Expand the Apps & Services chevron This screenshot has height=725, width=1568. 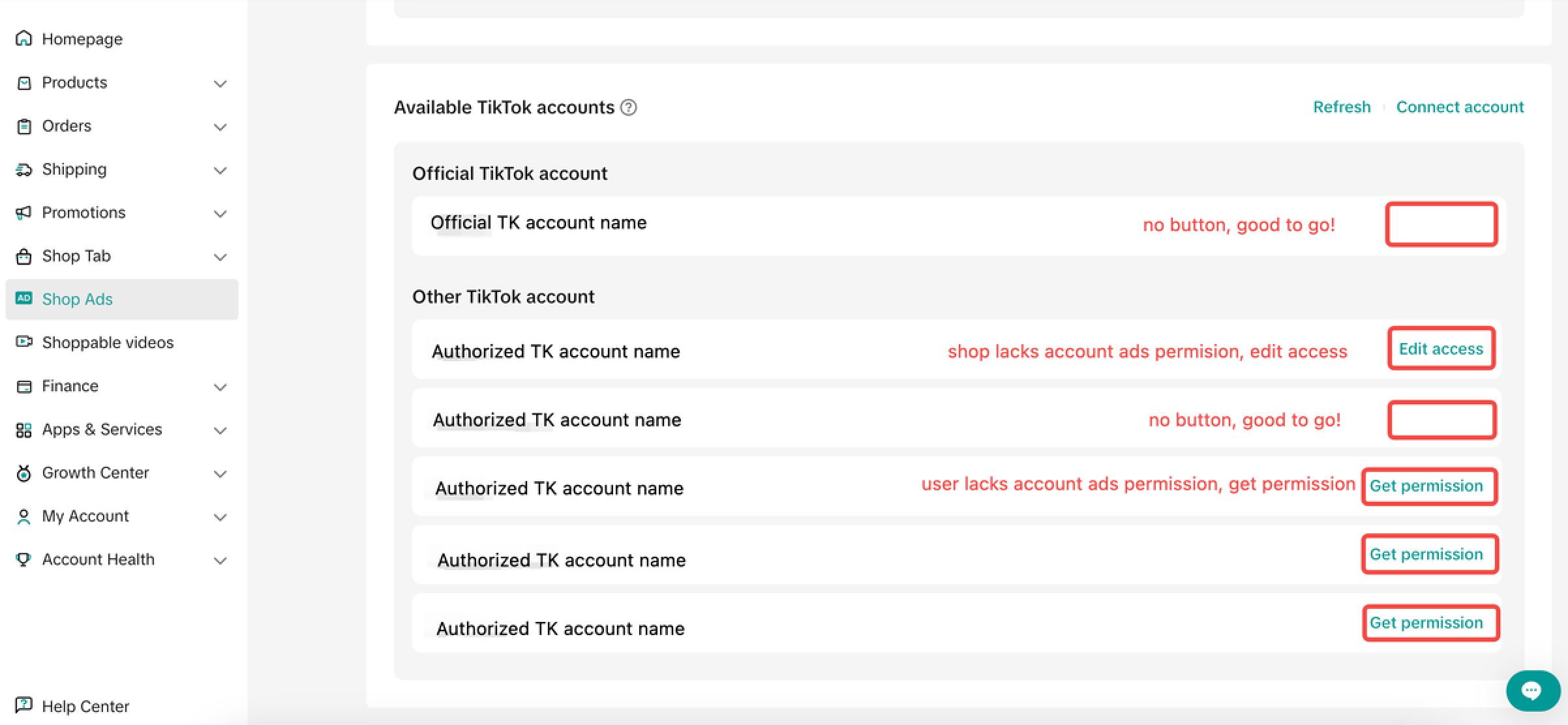coord(220,430)
